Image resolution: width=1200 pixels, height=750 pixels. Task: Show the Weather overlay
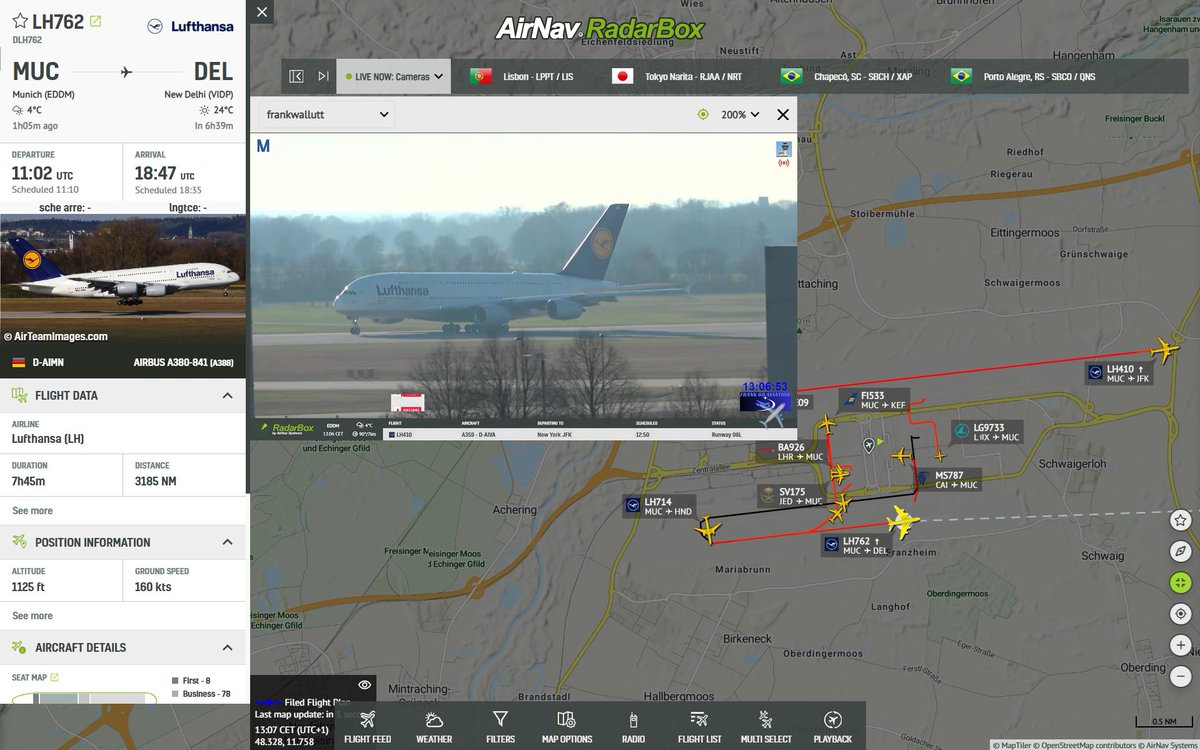[433, 723]
